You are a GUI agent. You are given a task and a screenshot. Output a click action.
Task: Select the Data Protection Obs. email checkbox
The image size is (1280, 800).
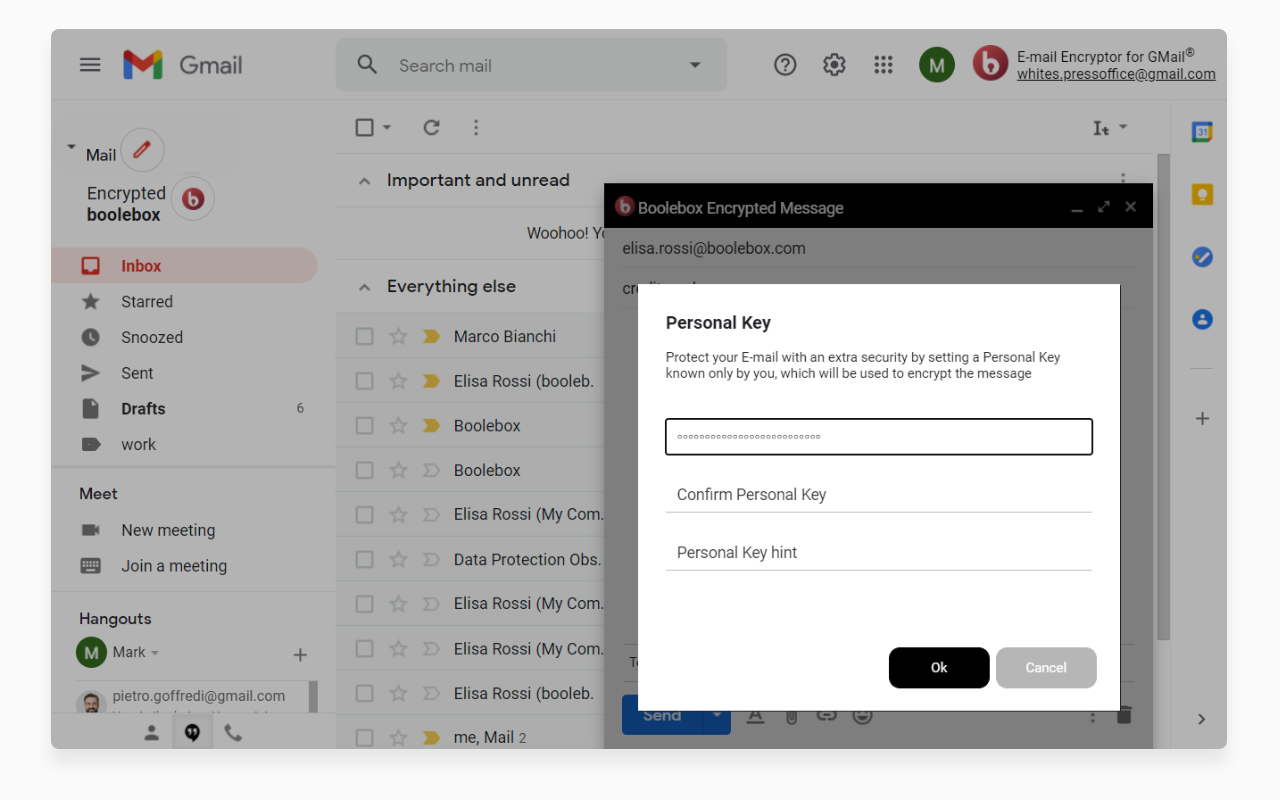click(x=364, y=560)
